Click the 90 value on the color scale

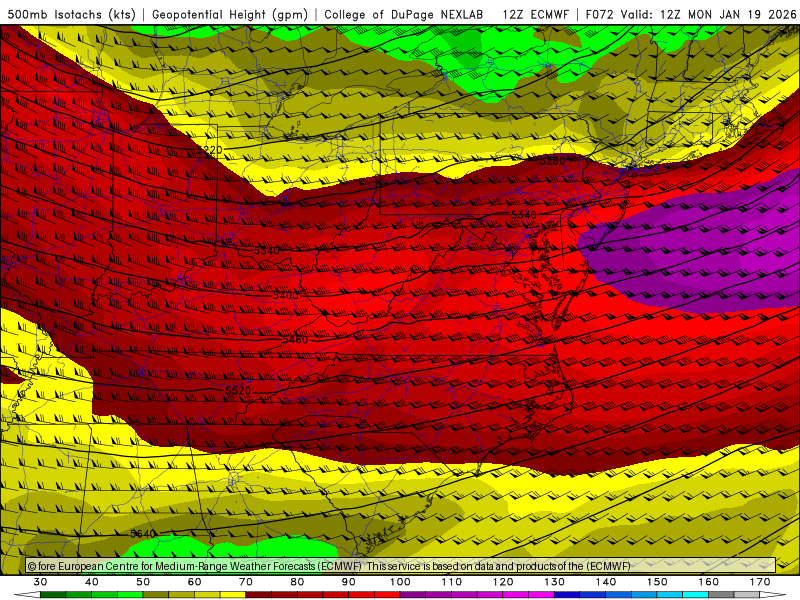tap(349, 582)
